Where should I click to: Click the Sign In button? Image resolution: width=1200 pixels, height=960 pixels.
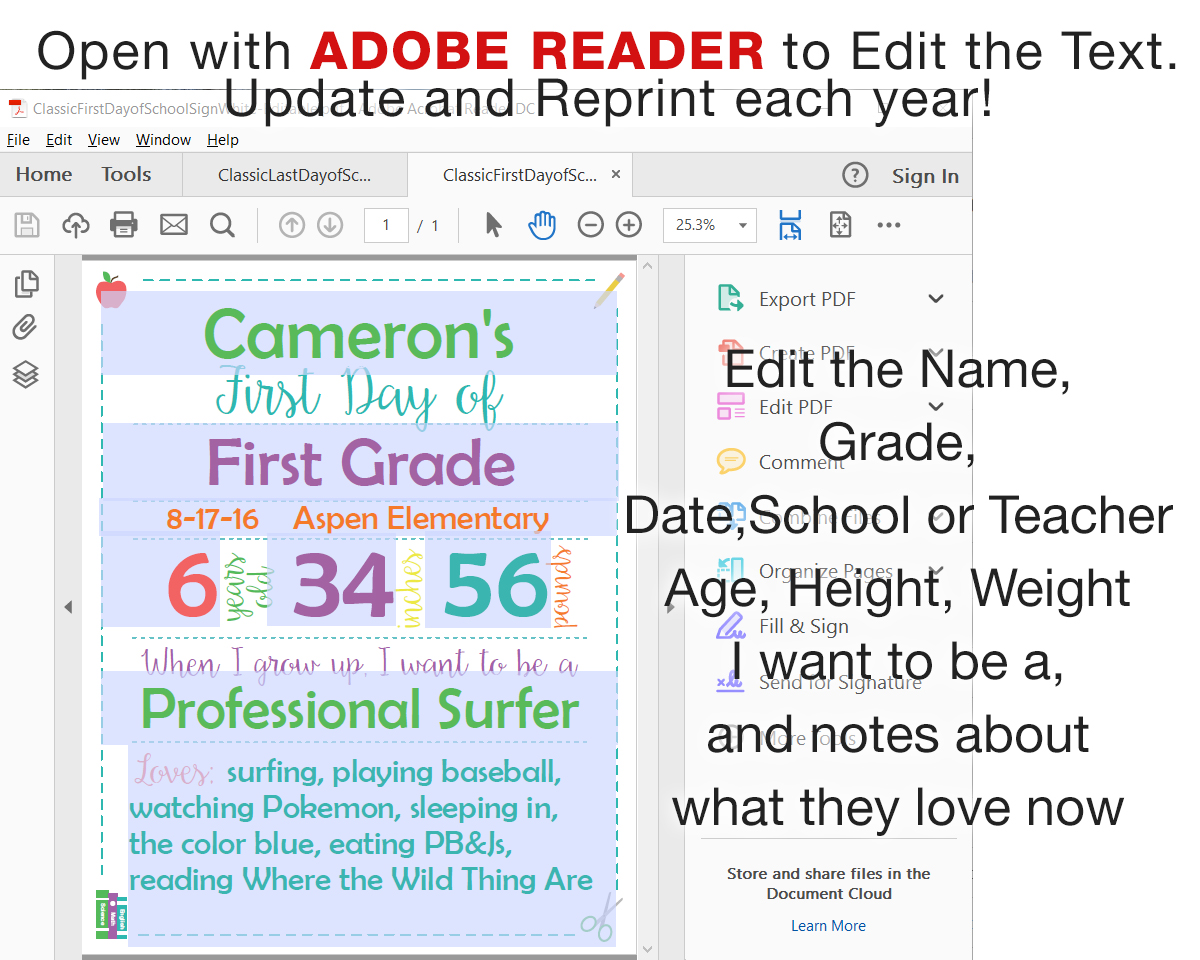925,176
